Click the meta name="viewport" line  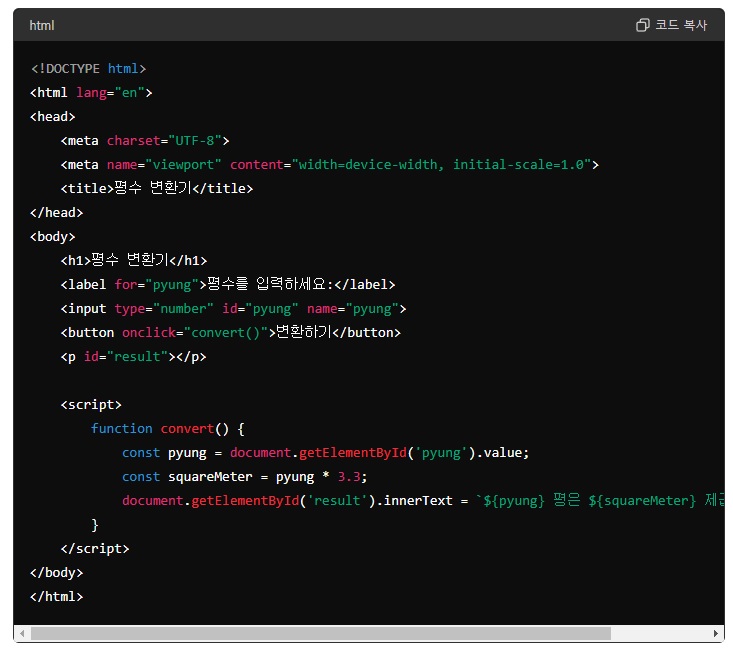(330, 165)
